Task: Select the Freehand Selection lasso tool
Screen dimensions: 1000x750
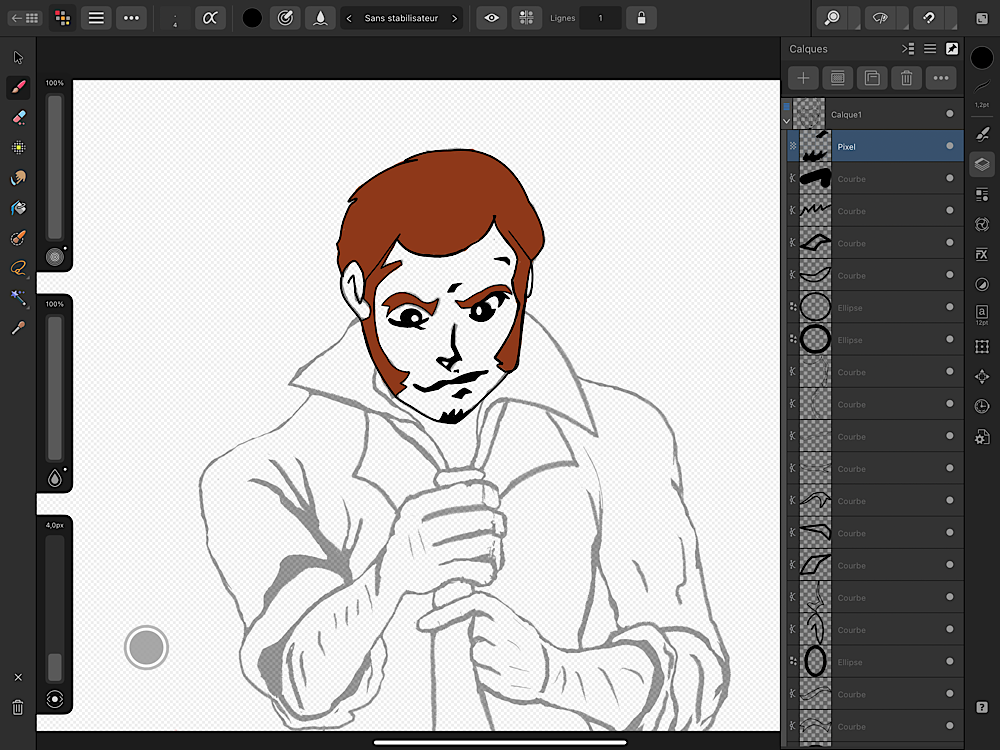Action: tap(18, 268)
